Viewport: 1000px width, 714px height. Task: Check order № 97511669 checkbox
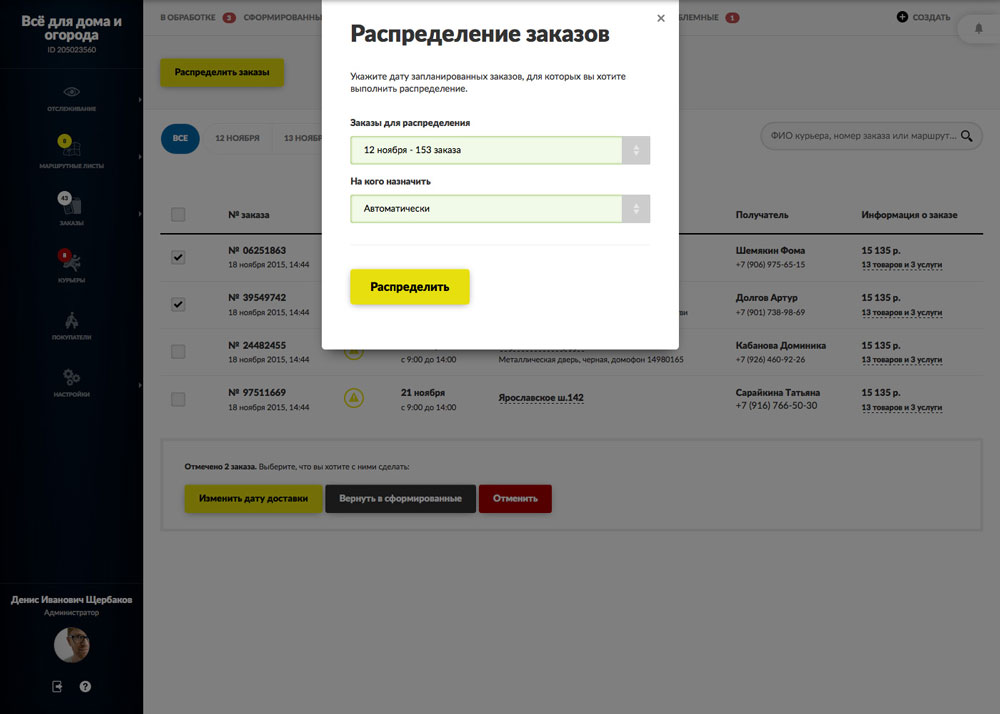178,399
